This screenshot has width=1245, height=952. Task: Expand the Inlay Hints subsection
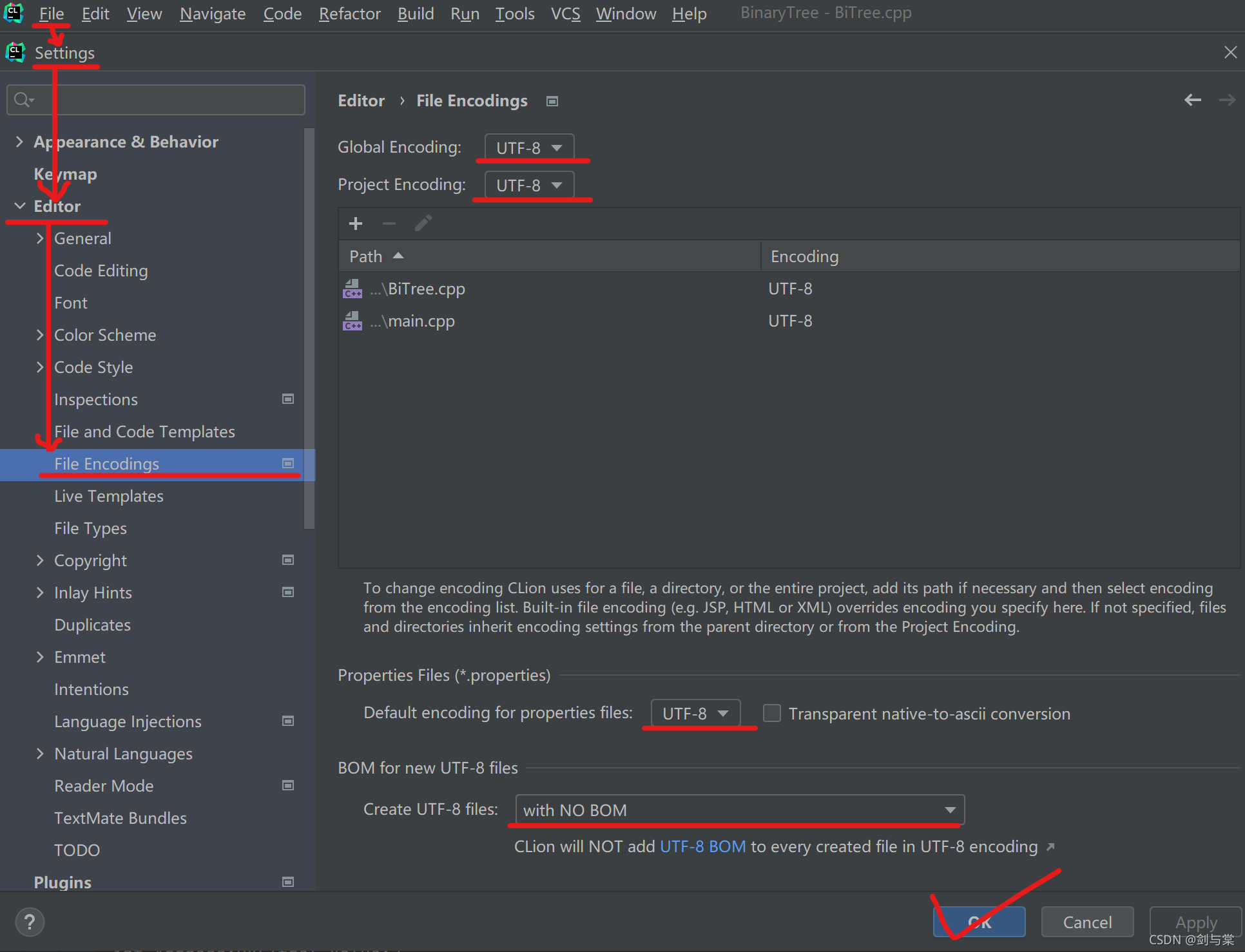[x=40, y=593]
